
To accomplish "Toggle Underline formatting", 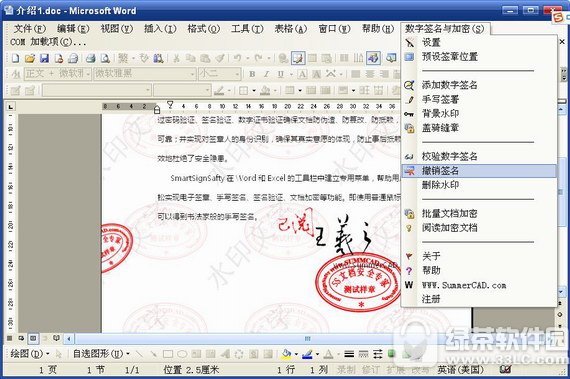I will (281, 74).
